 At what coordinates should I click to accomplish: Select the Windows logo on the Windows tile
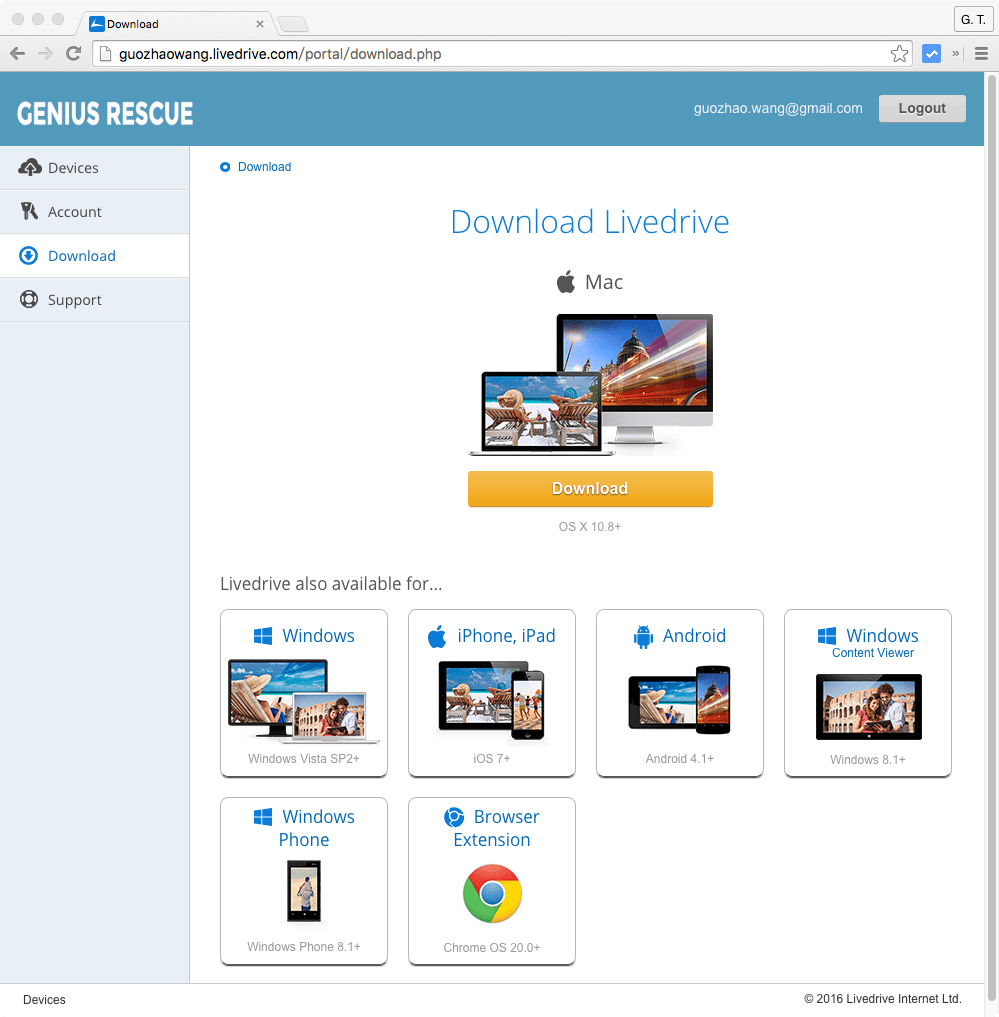[x=264, y=635]
